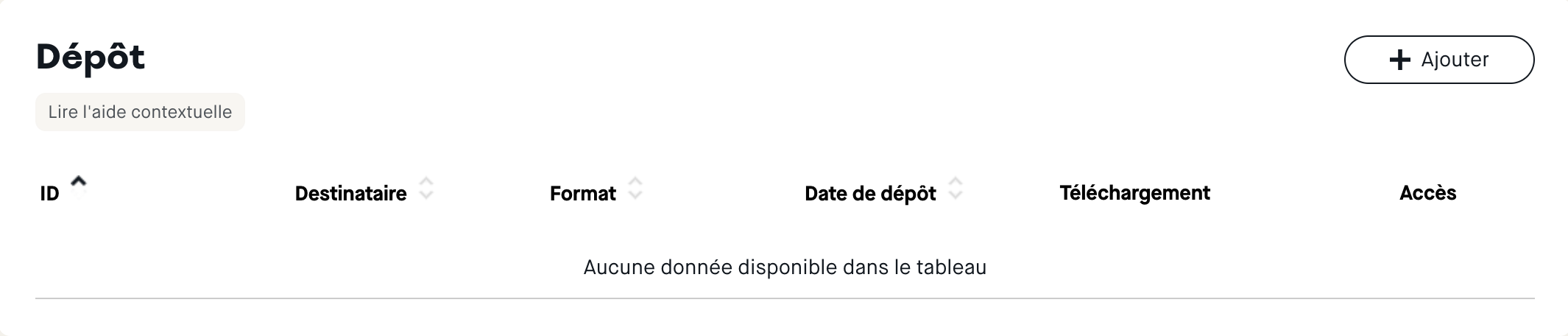This screenshot has height=336, width=1568.
Task: Click the down chevron next to Format
Action: (635, 195)
